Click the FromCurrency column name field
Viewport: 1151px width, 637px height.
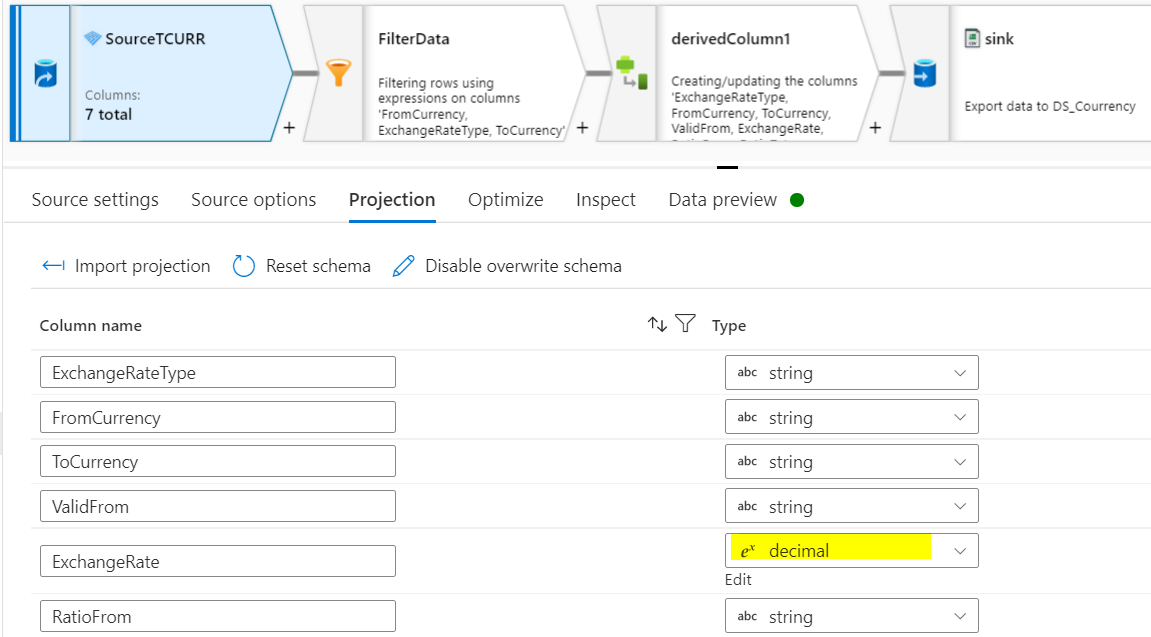(217, 417)
